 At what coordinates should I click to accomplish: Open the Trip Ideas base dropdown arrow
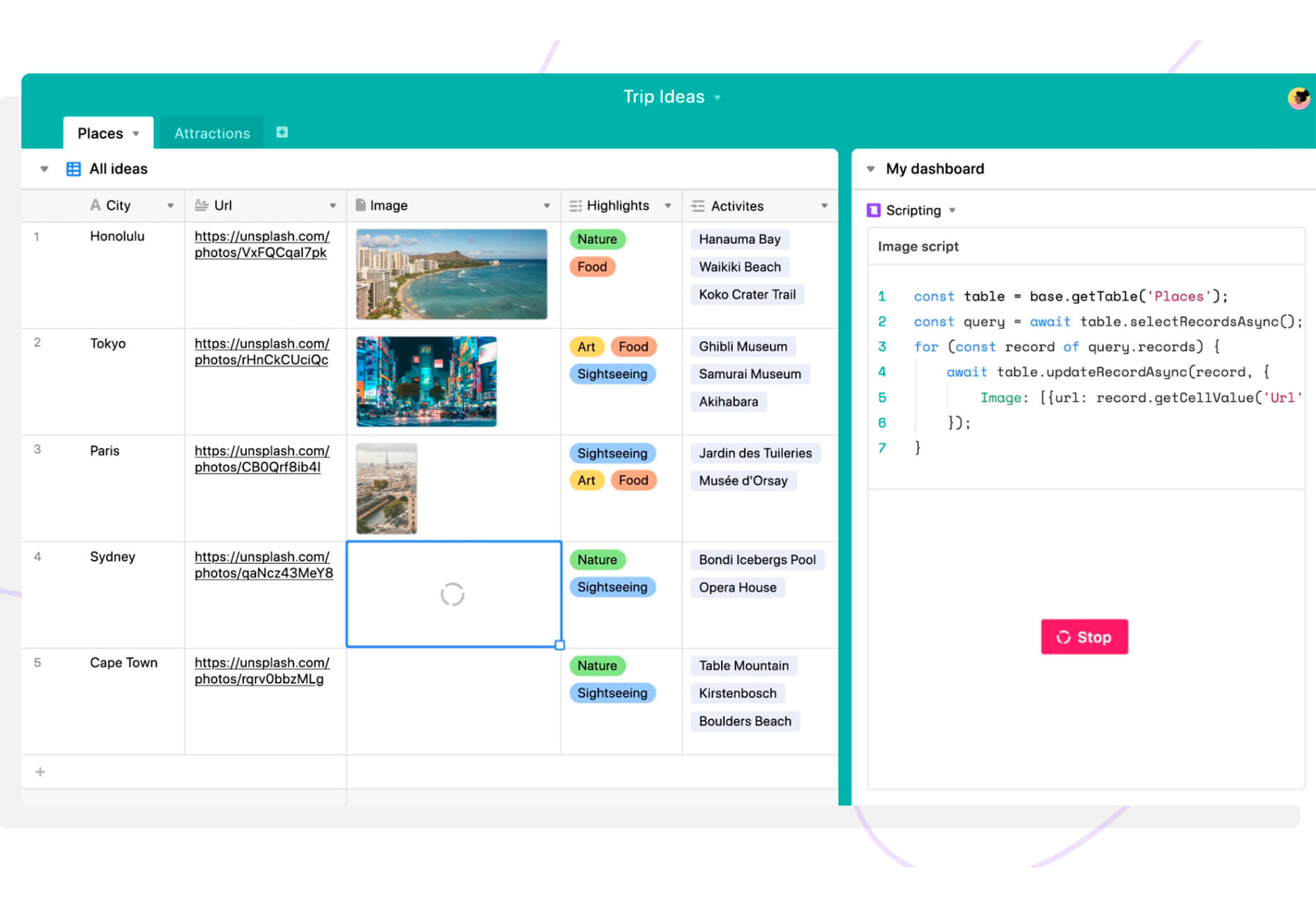(718, 98)
